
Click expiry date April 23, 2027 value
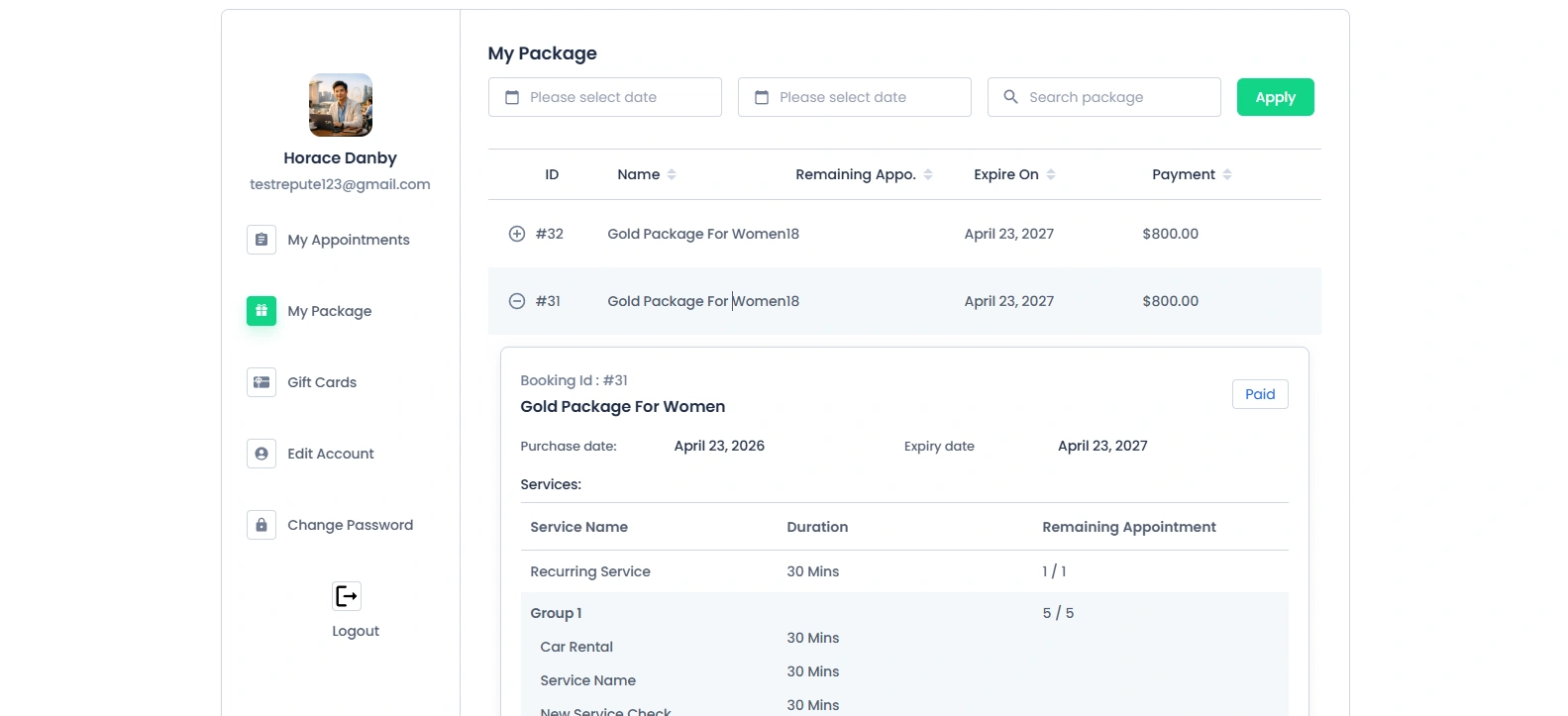[1102, 446]
